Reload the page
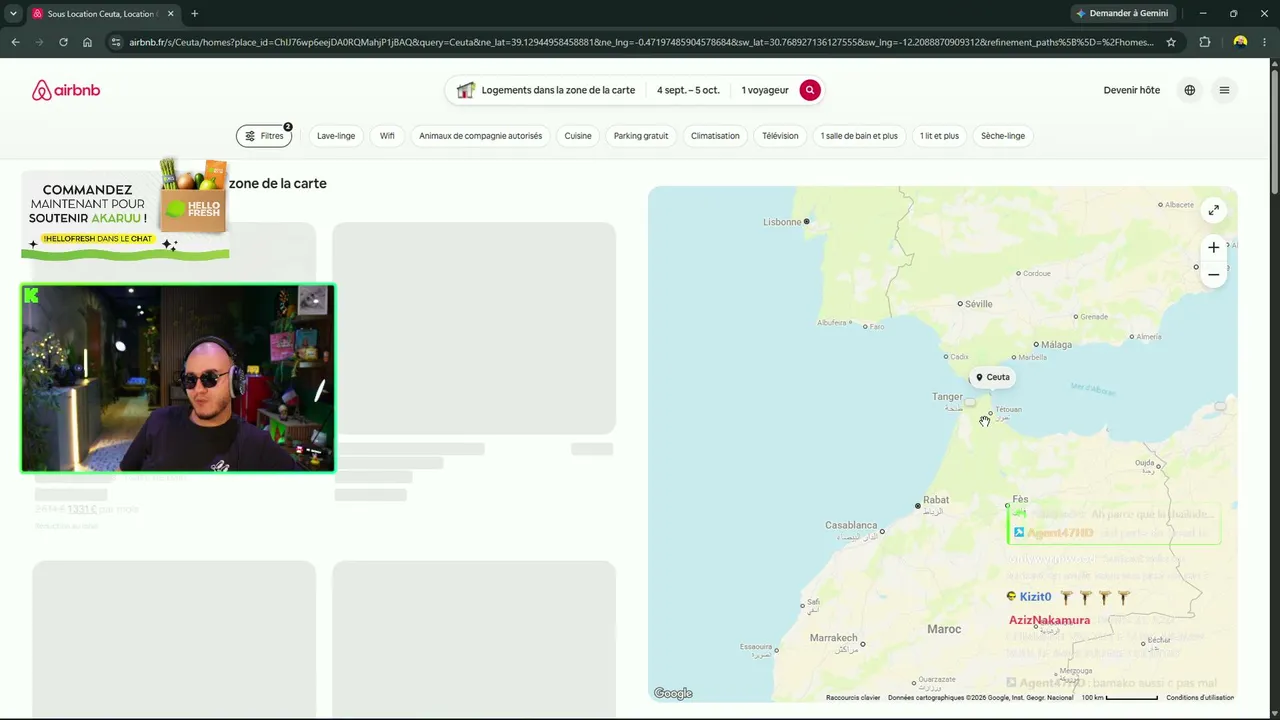This screenshot has height=720, width=1280. (63, 42)
